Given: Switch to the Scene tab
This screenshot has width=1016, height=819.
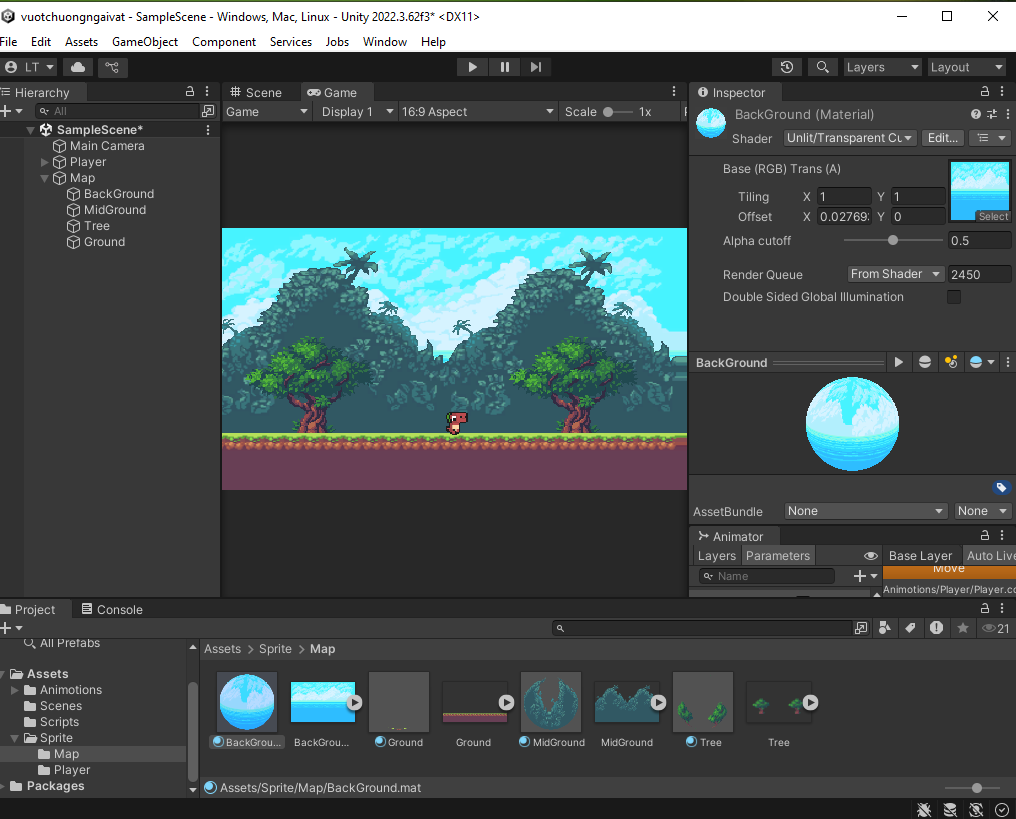Looking at the screenshot, I should point(255,92).
